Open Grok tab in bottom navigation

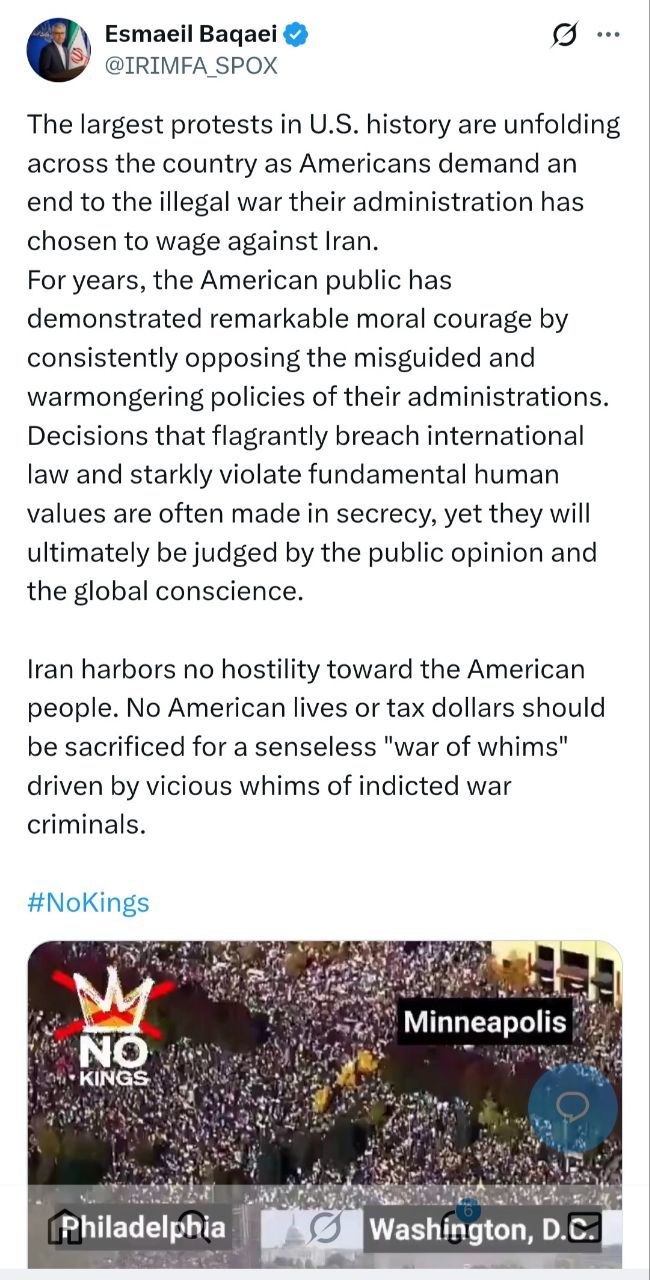(x=326, y=1227)
